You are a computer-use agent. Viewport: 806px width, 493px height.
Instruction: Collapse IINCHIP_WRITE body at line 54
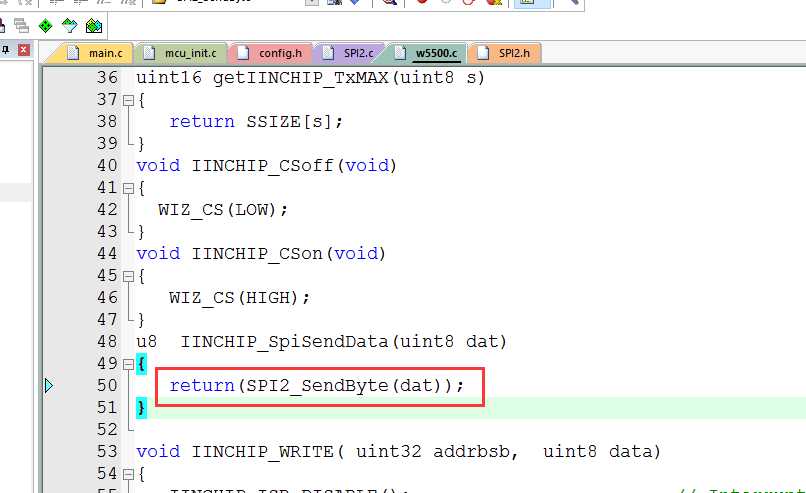(x=128, y=474)
